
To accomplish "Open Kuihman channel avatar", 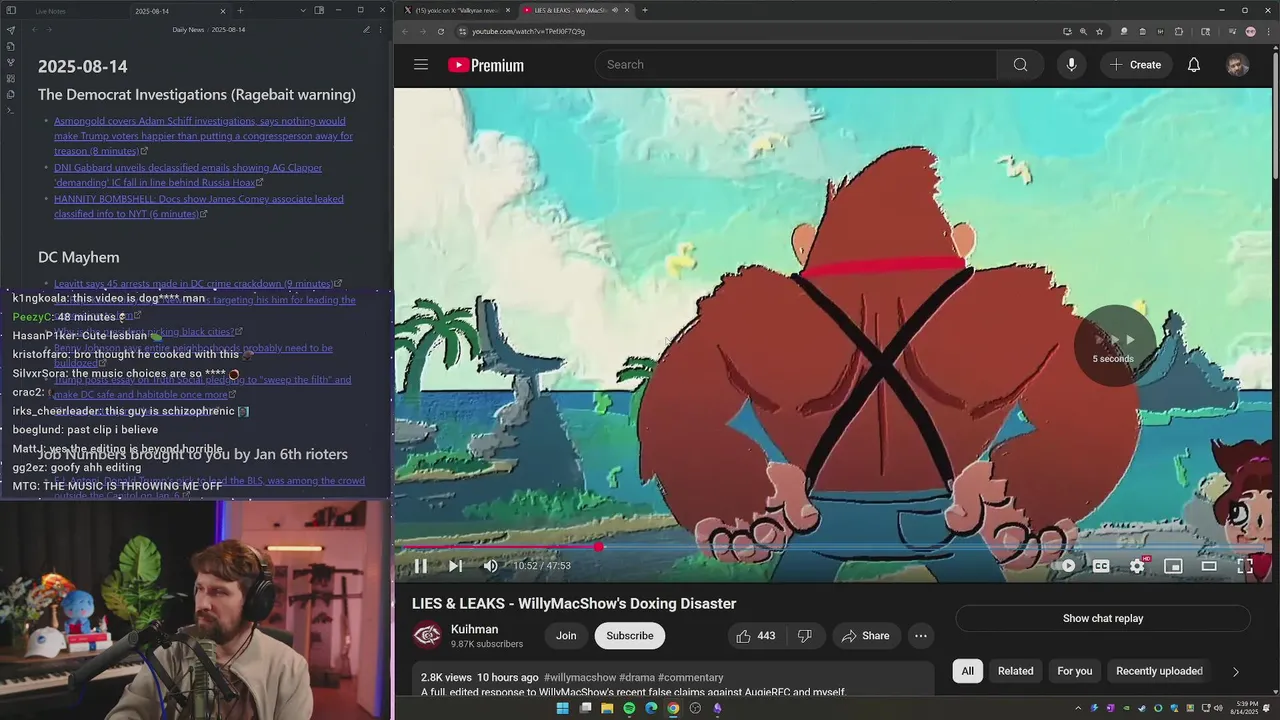I will [x=427, y=636].
